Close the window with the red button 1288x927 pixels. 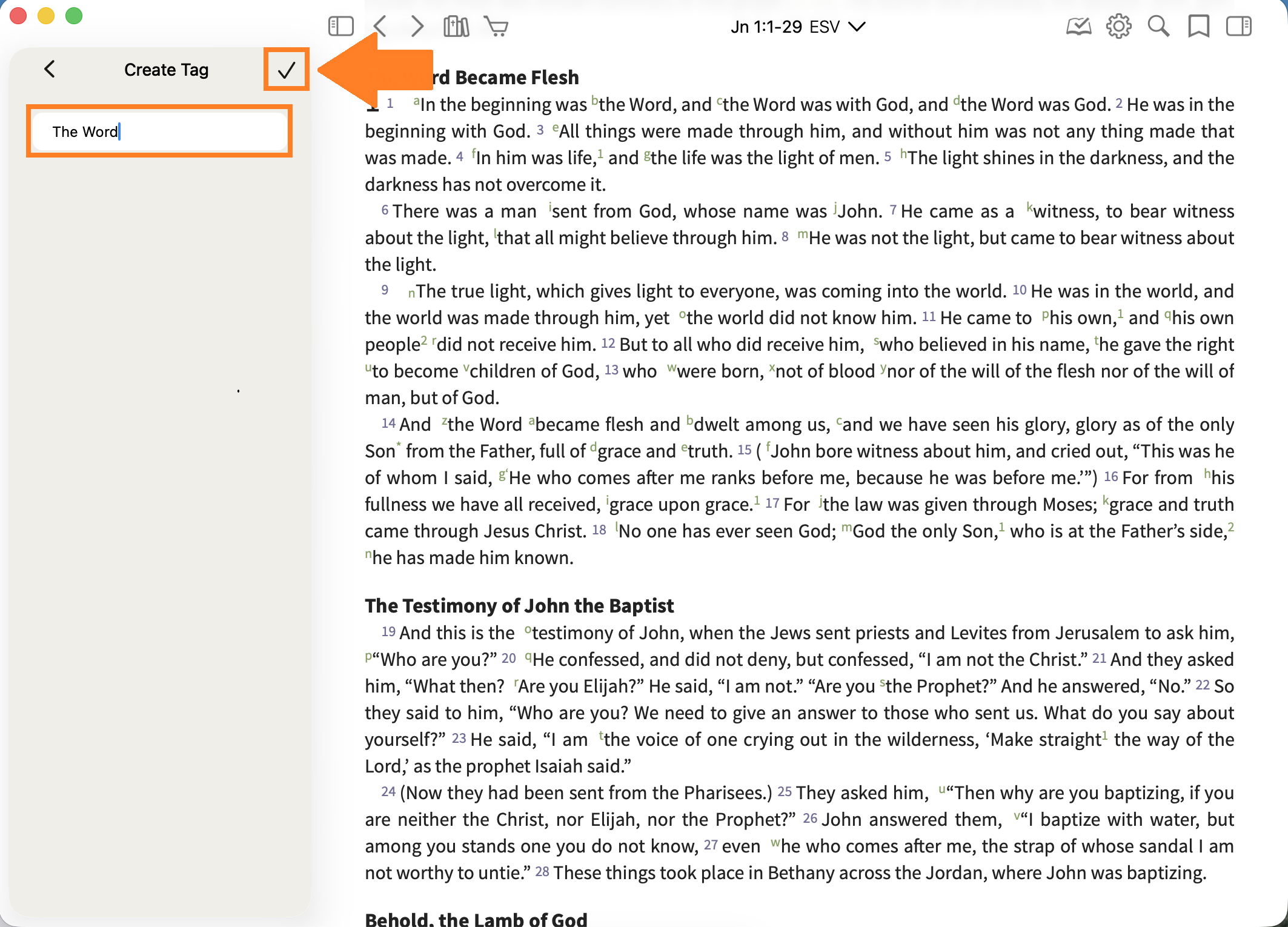(18, 16)
